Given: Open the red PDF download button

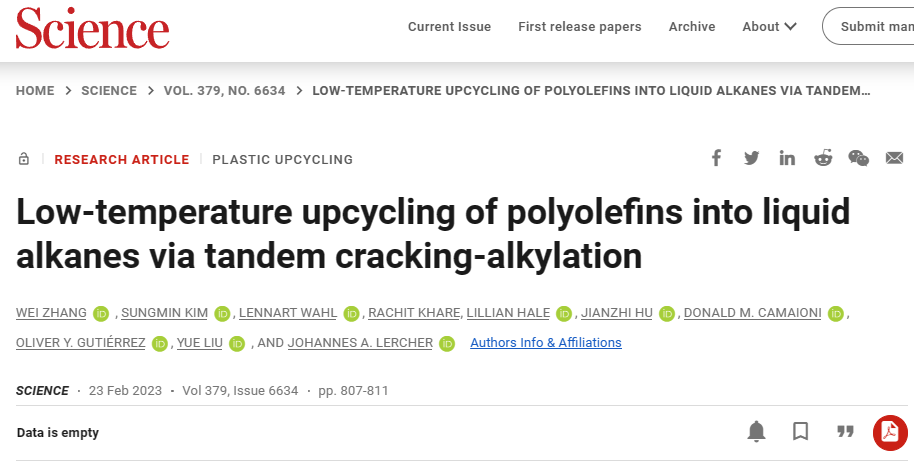Looking at the screenshot, I should click(x=890, y=432).
